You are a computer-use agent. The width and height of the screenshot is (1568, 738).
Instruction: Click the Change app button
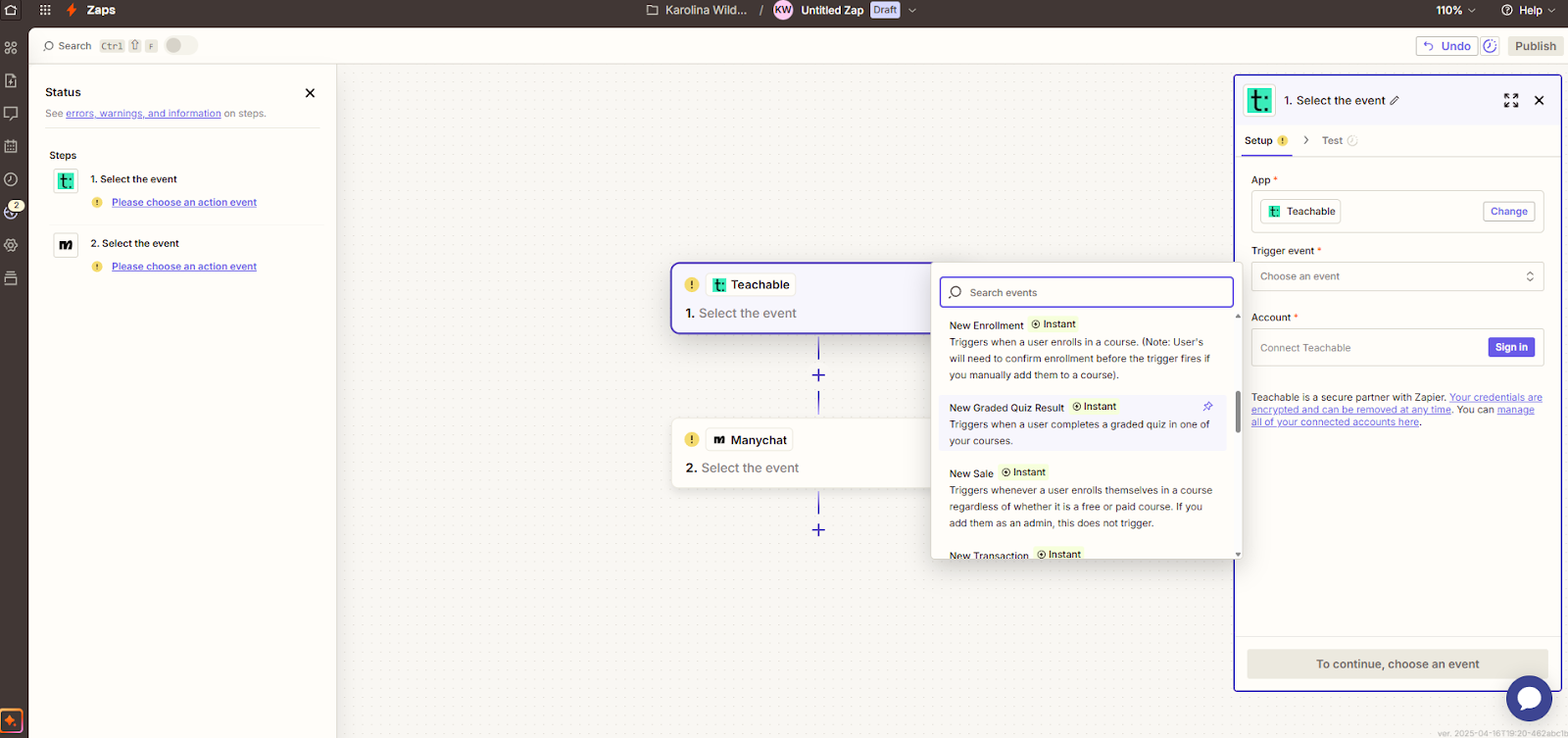coord(1508,212)
